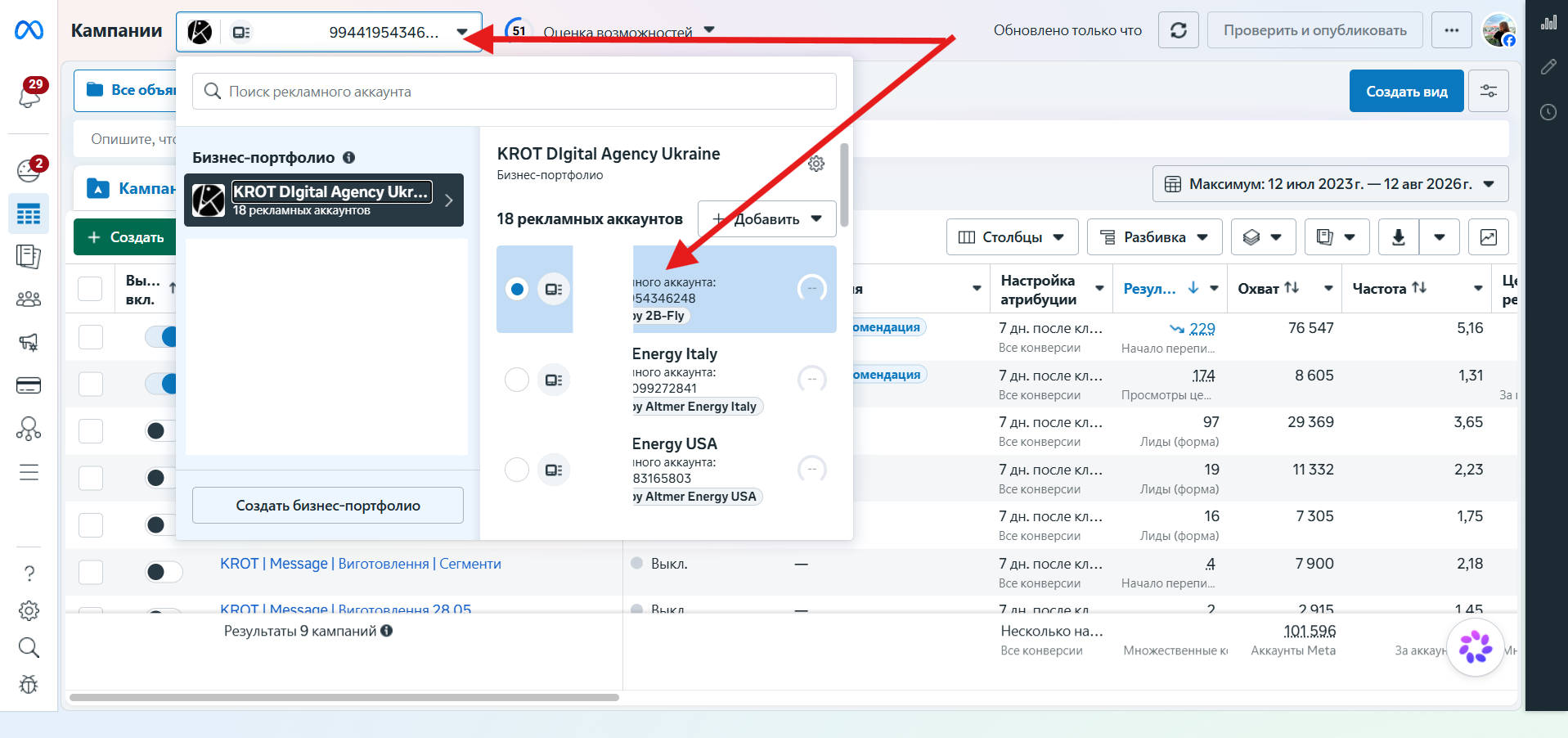
Task: Select the Campaigns table icon in sidebar
Action: tap(29, 214)
